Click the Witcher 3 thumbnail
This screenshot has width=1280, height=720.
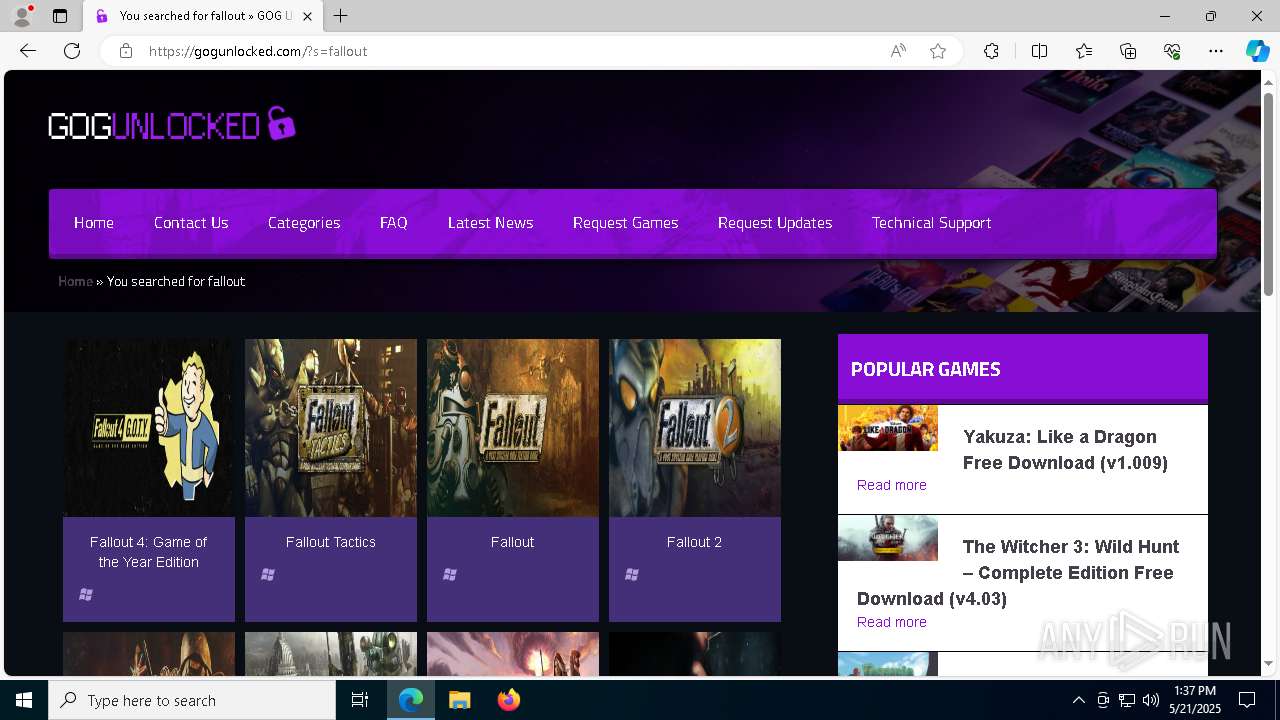pos(888,538)
